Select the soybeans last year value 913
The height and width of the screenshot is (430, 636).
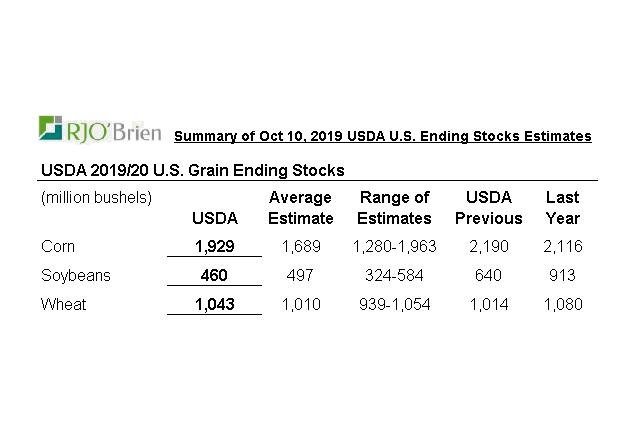coord(562,275)
